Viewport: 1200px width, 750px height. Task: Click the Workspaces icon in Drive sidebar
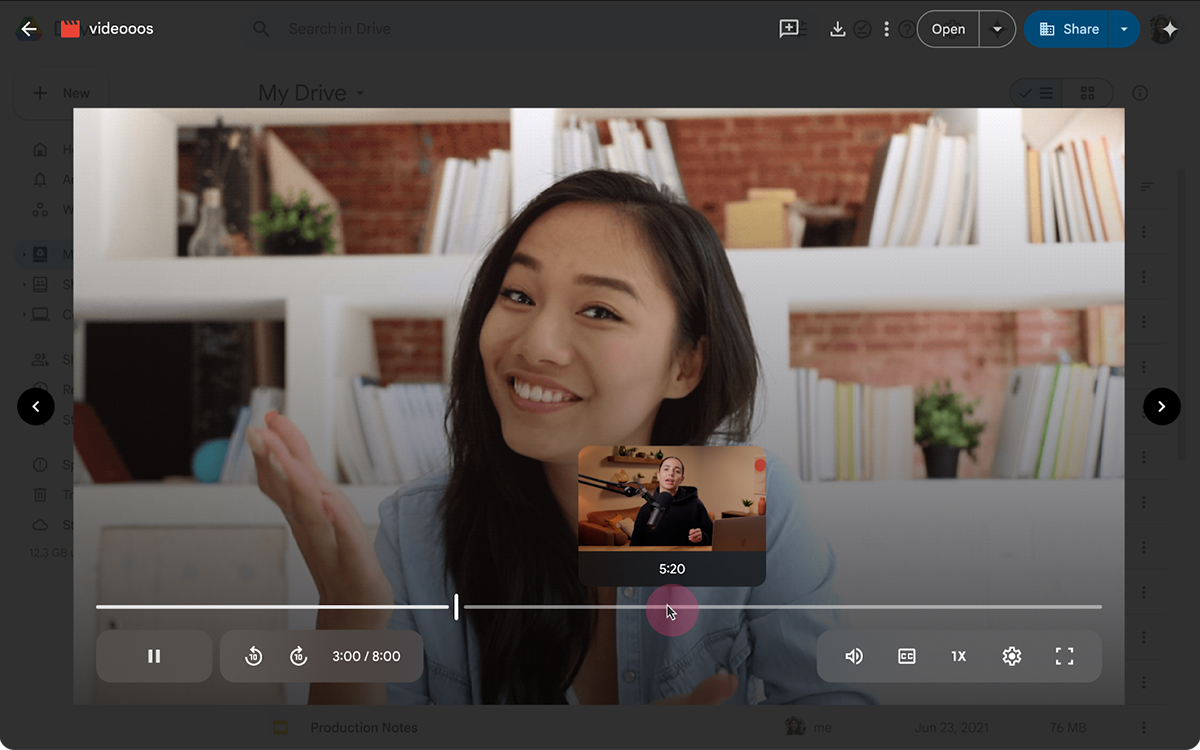40,209
